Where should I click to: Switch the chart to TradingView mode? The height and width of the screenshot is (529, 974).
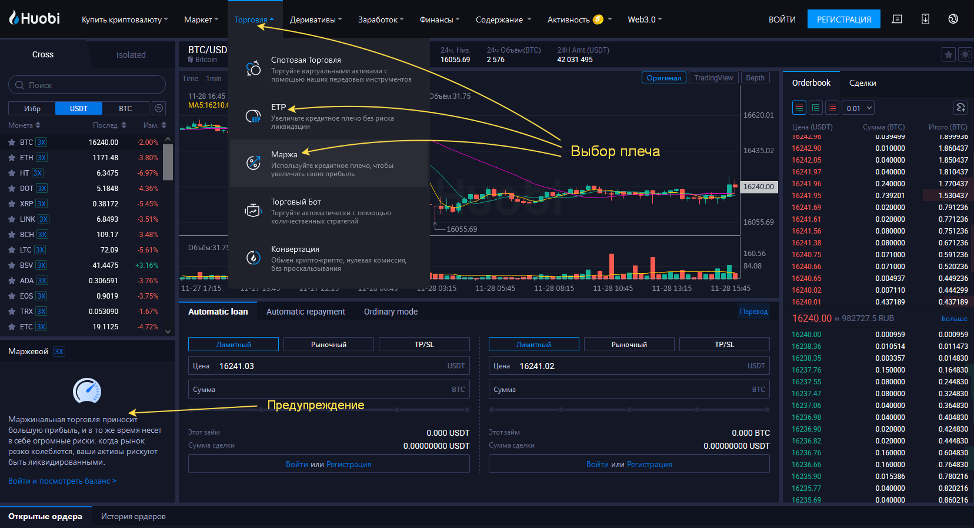(x=713, y=78)
